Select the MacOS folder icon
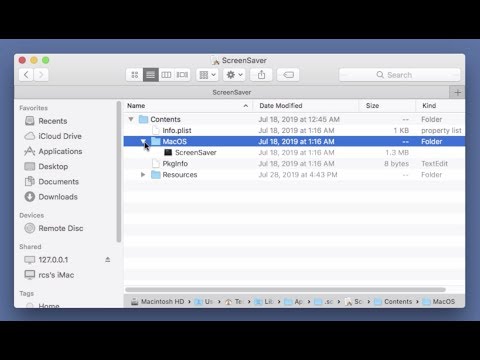The height and width of the screenshot is (360, 480). [156, 141]
